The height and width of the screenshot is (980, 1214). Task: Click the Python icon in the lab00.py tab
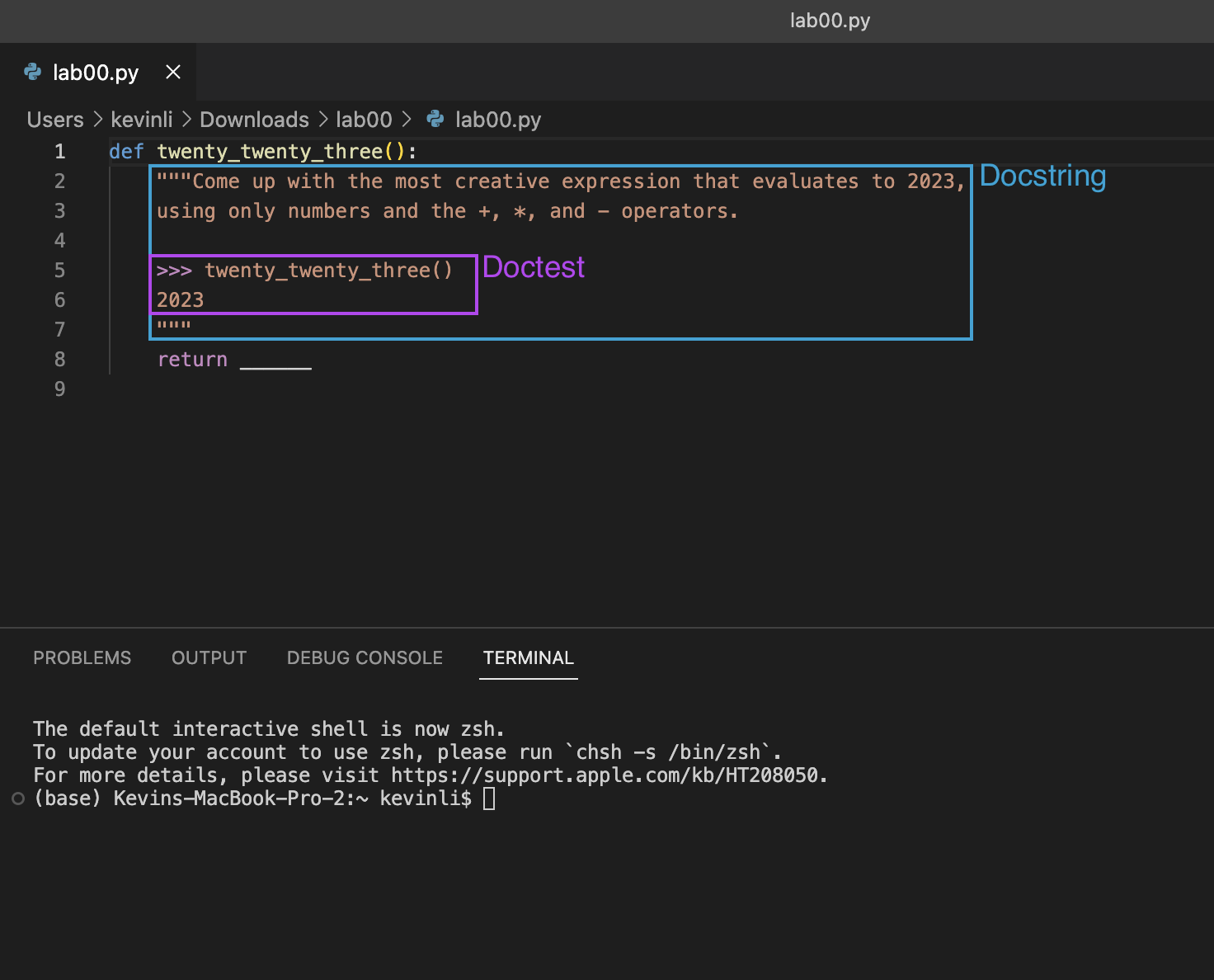coord(33,73)
